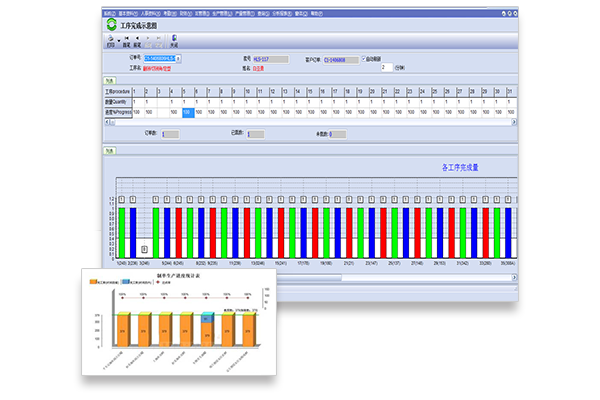Click the 款号 style number field
Screen dimensions: 600x400
point(271,59)
